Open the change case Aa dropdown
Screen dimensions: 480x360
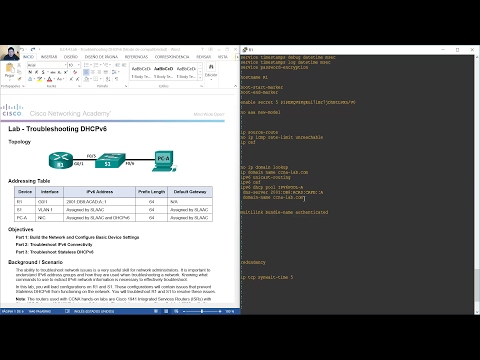click(x=60, y=79)
